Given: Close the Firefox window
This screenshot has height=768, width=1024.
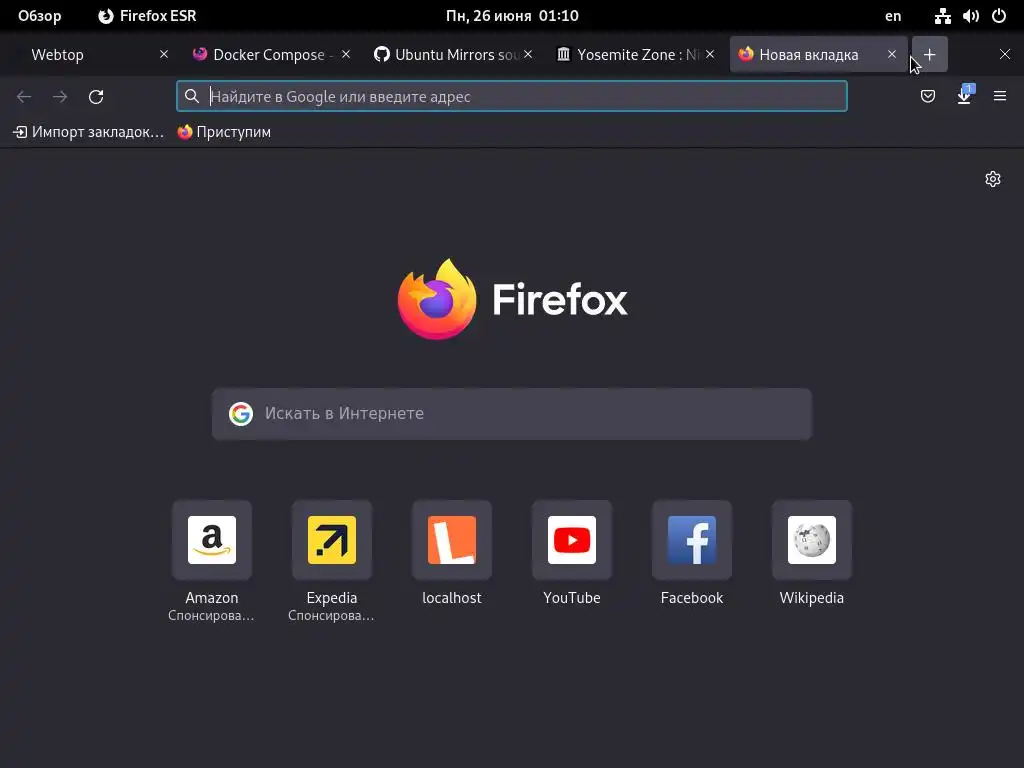Looking at the screenshot, I should (x=1005, y=55).
